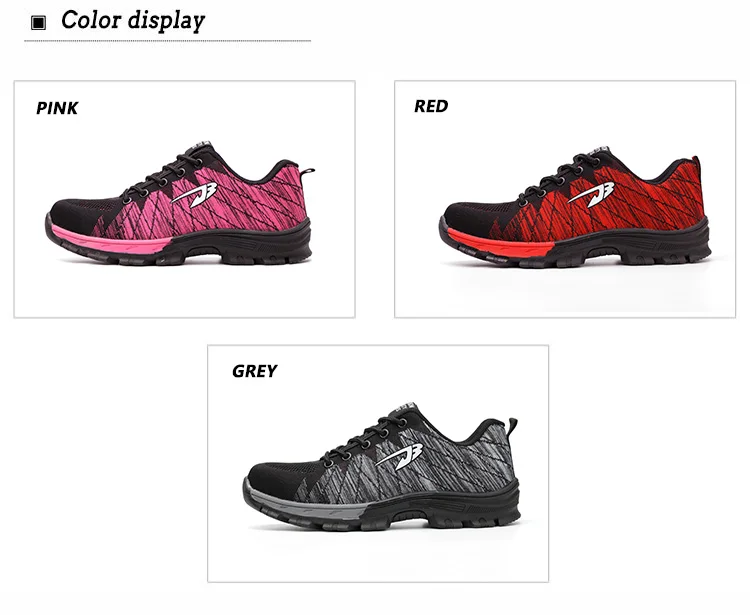Click the black toe cap of pink shoe
The width and height of the screenshot is (750, 615).
[x=76, y=214]
